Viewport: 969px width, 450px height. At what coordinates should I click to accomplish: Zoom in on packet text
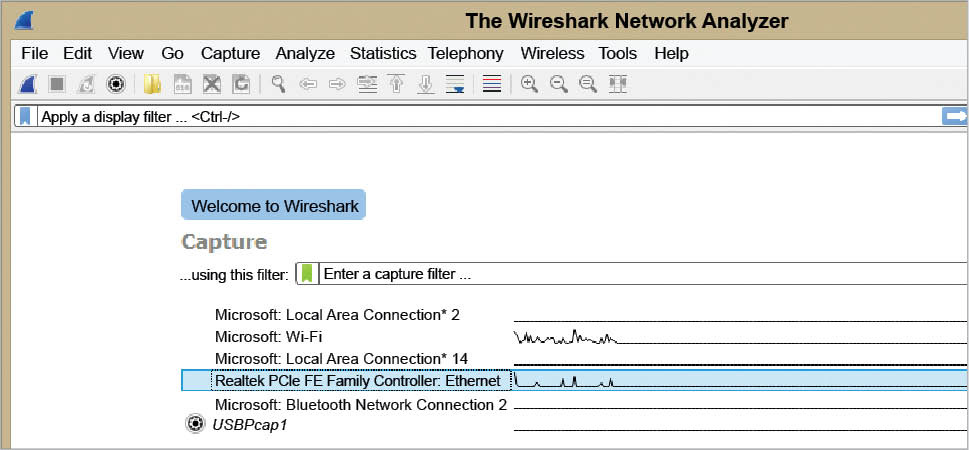(x=529, y=84)
